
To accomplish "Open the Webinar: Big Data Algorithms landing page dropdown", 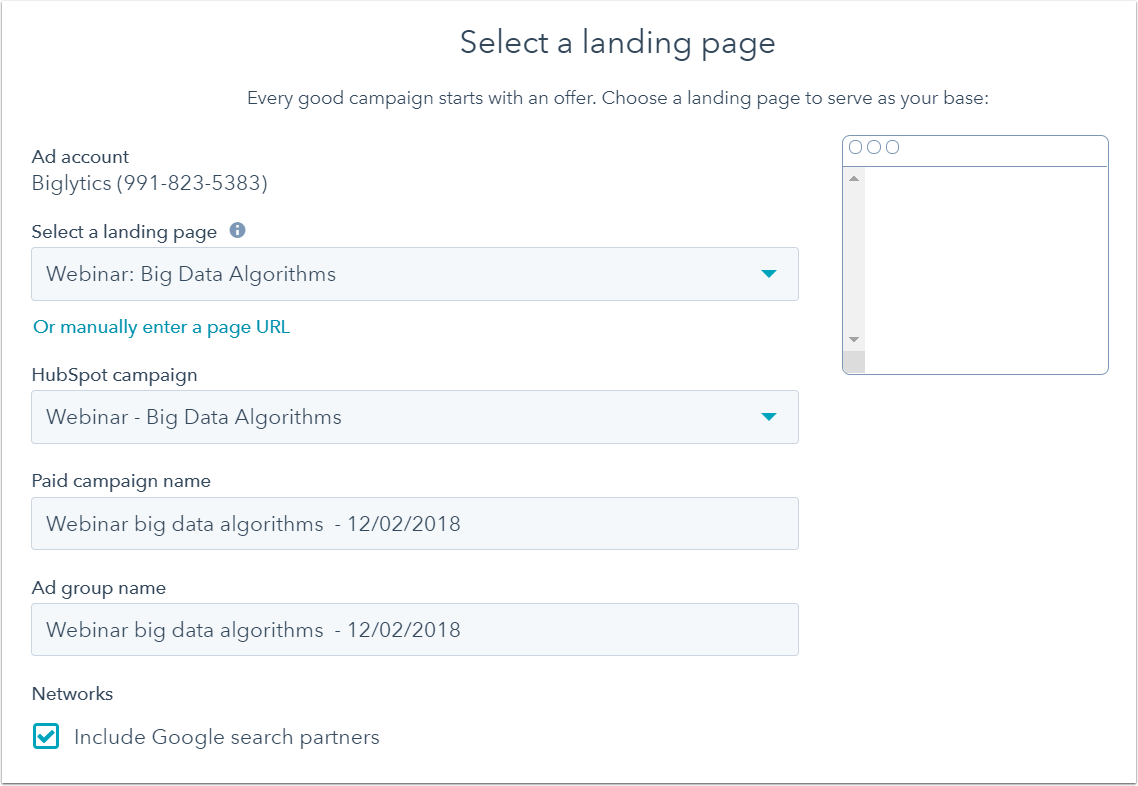I will [x=414, y=274].
